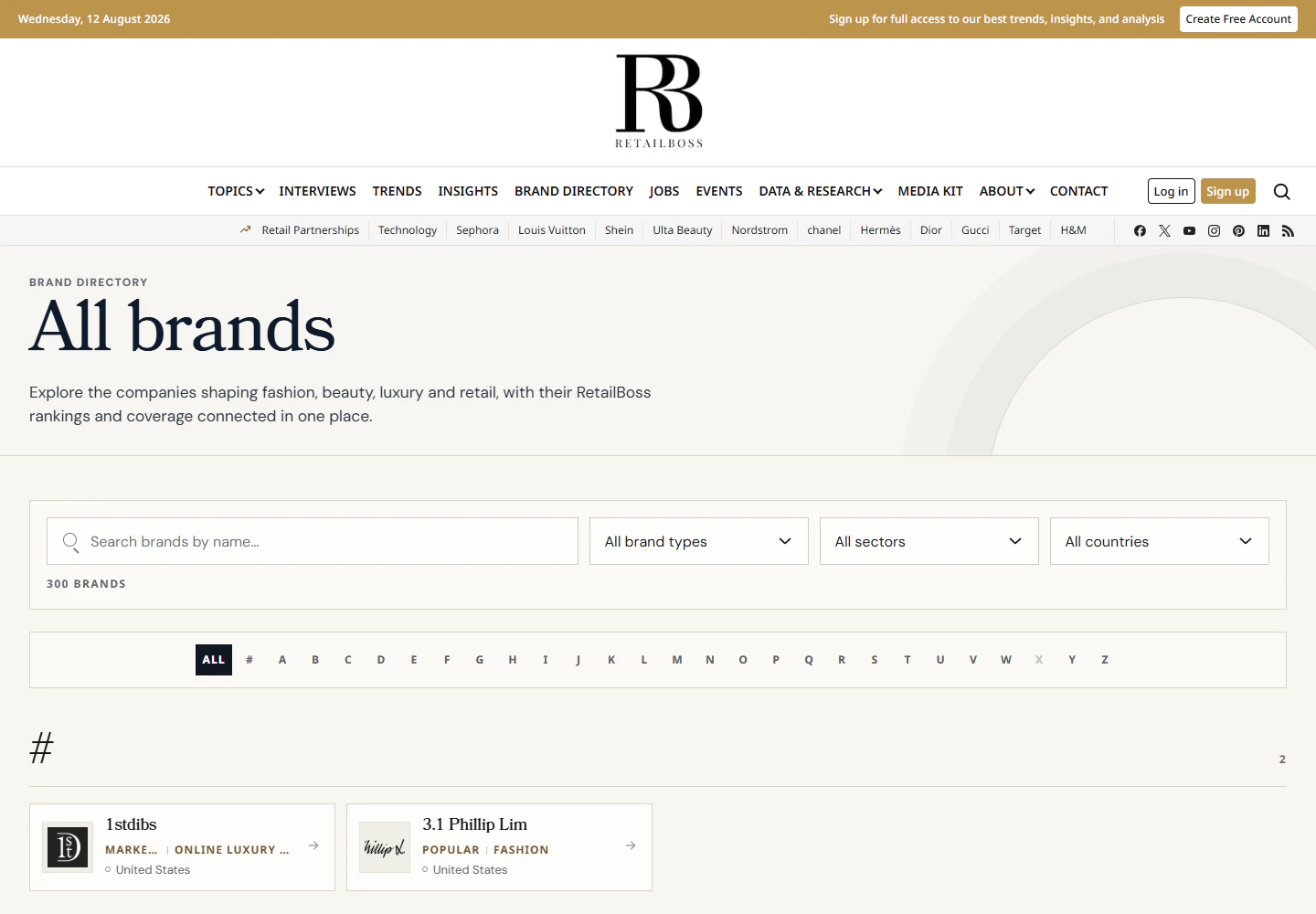Go to Interviews in the navigation
The width and height of the screenshot is (1316, 914).
(317, 191)
